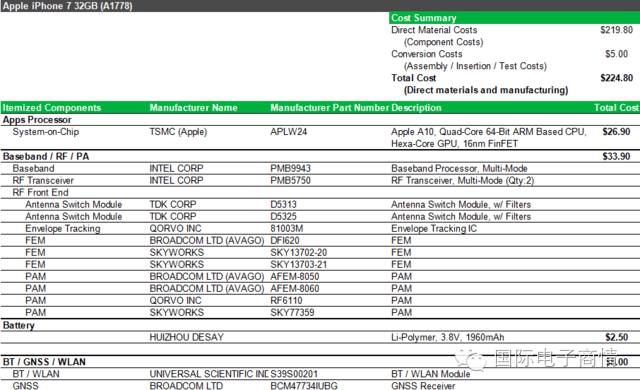Click 'Li-Polymer, 3.8V, 1960mAh' description
Image resolution: width=640 pixels, height=390 pixels.
coord(448,337)
